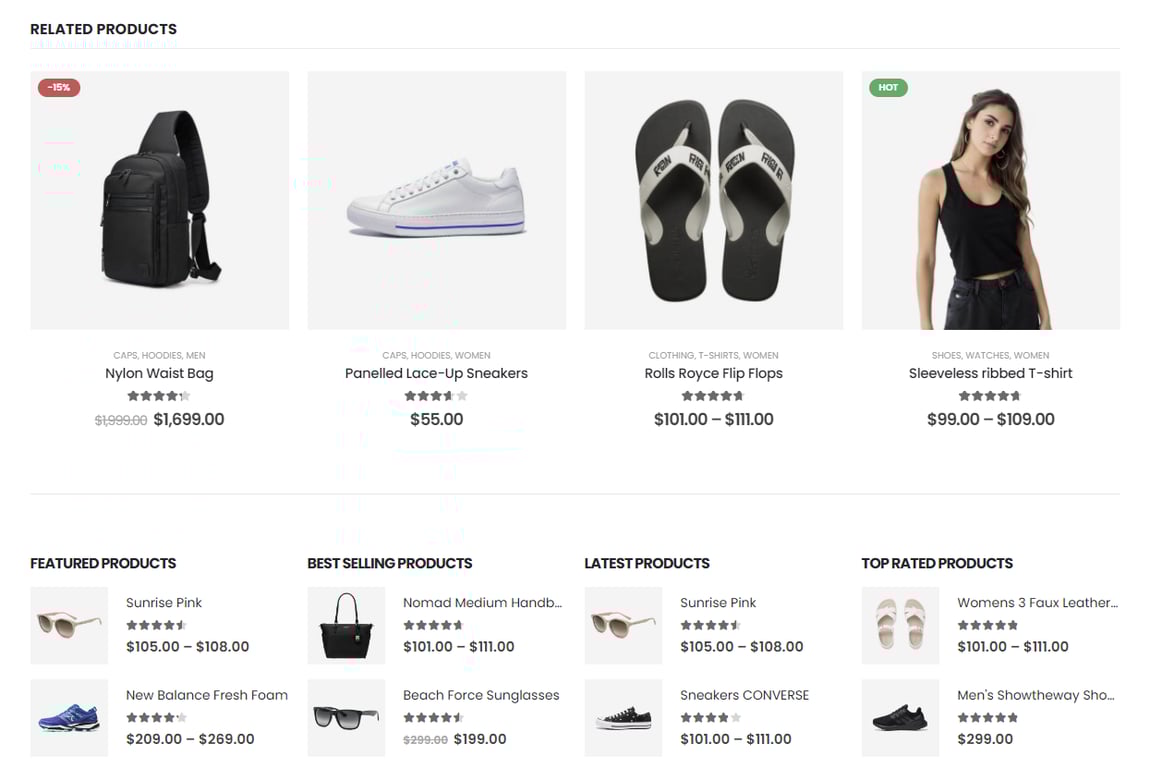Click the Nomad handbag thumbnail in Best Selling Products
This screenshot has width=1150, height=768.
pos(346,625)
